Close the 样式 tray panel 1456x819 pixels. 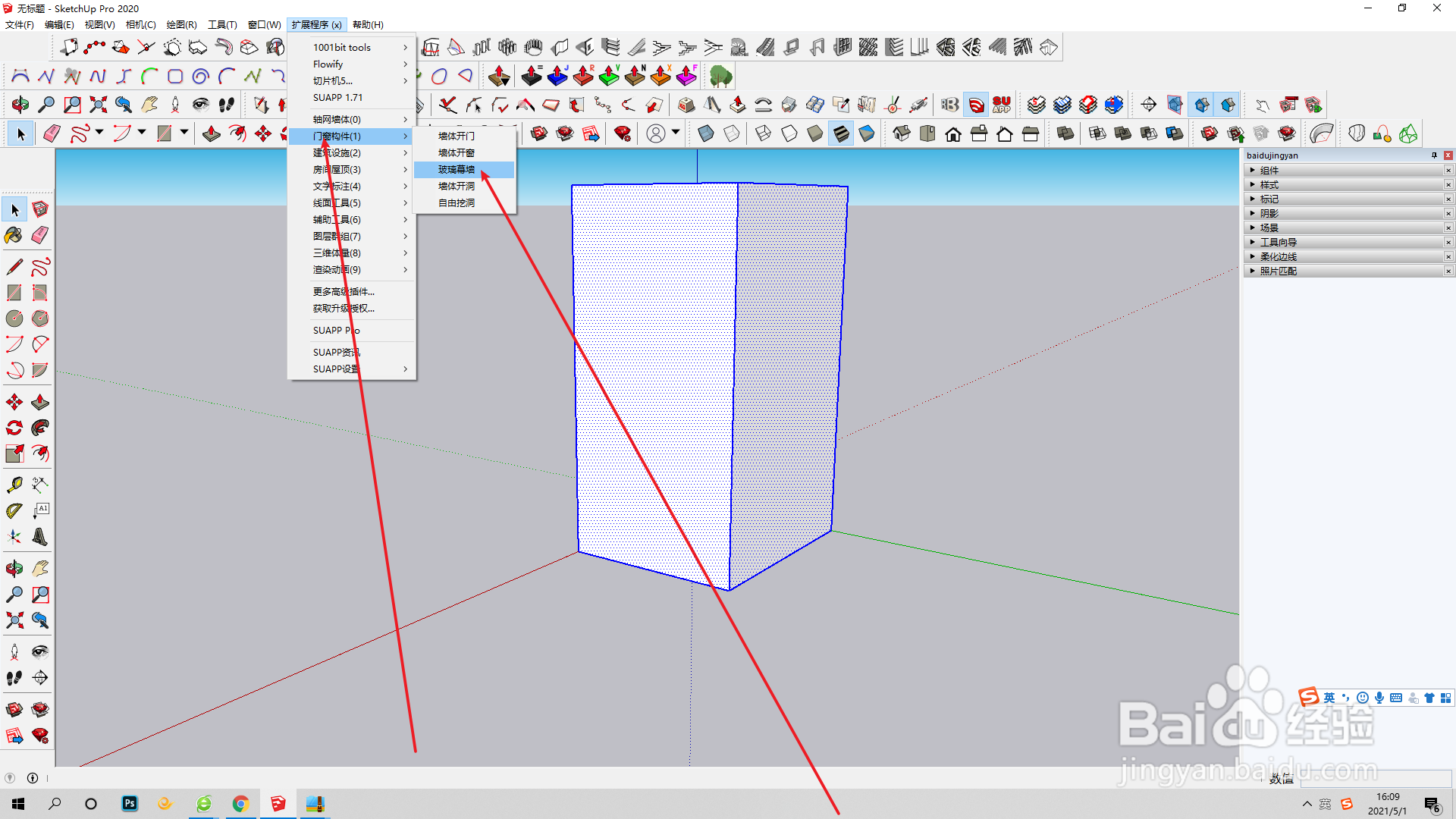1448,185
